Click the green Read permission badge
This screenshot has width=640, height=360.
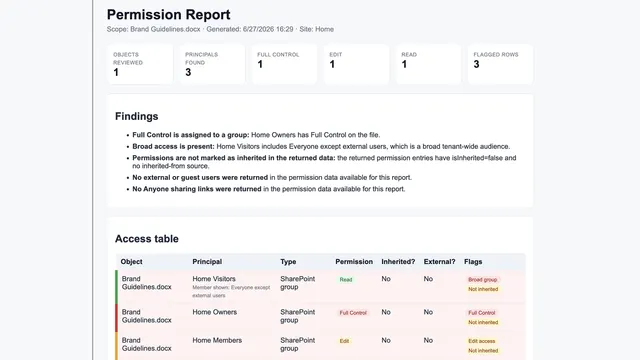click(346, 280)
